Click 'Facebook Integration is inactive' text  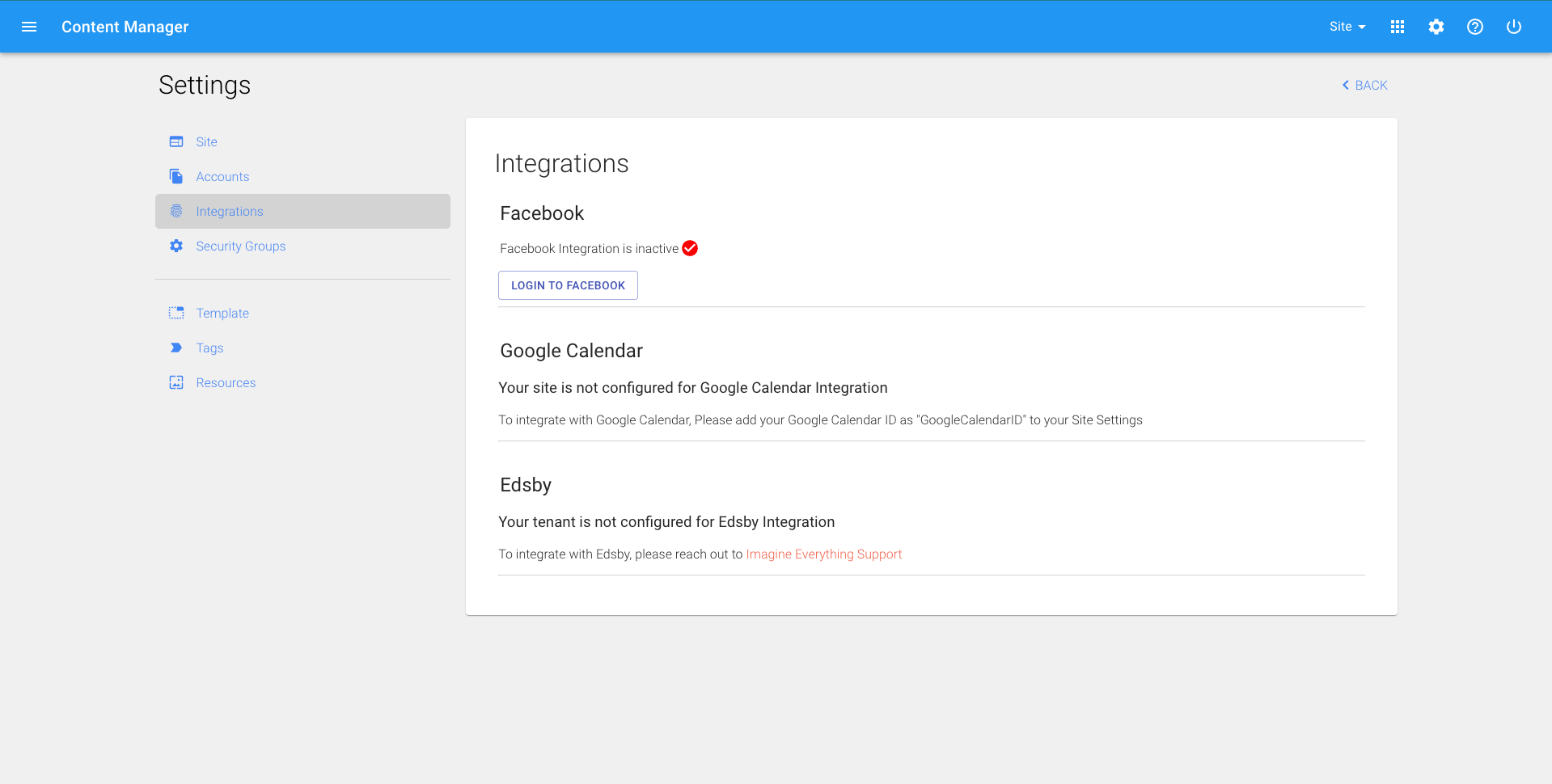[x=589, y=248]
